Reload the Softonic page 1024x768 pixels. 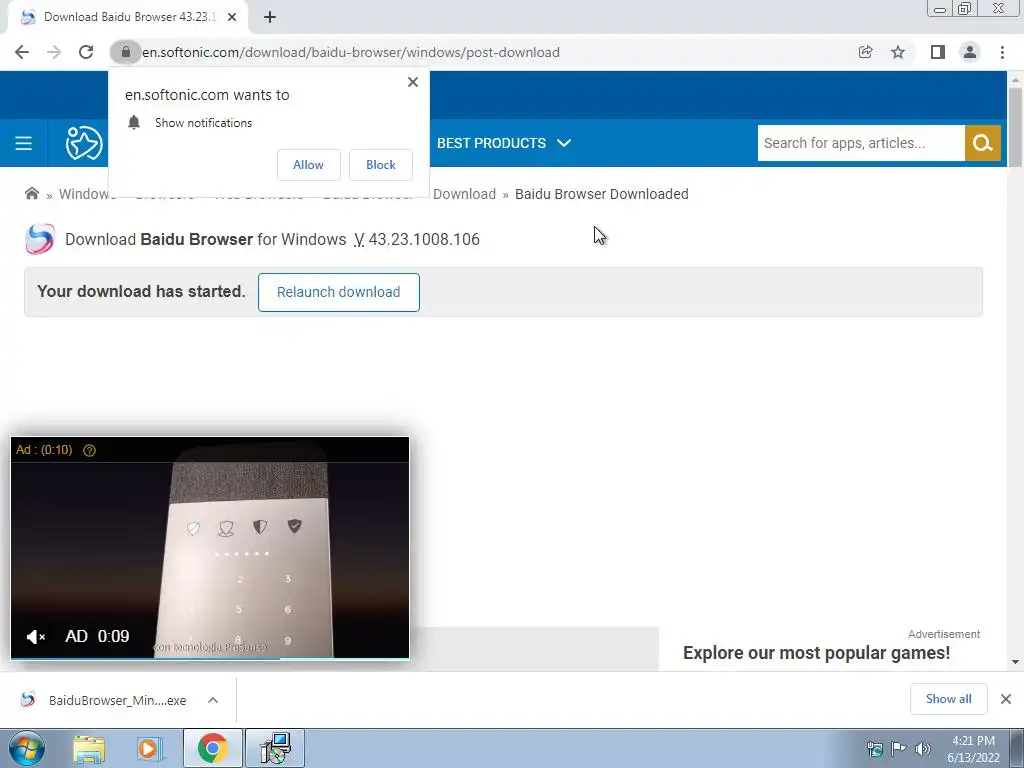(x=86, y=52)
